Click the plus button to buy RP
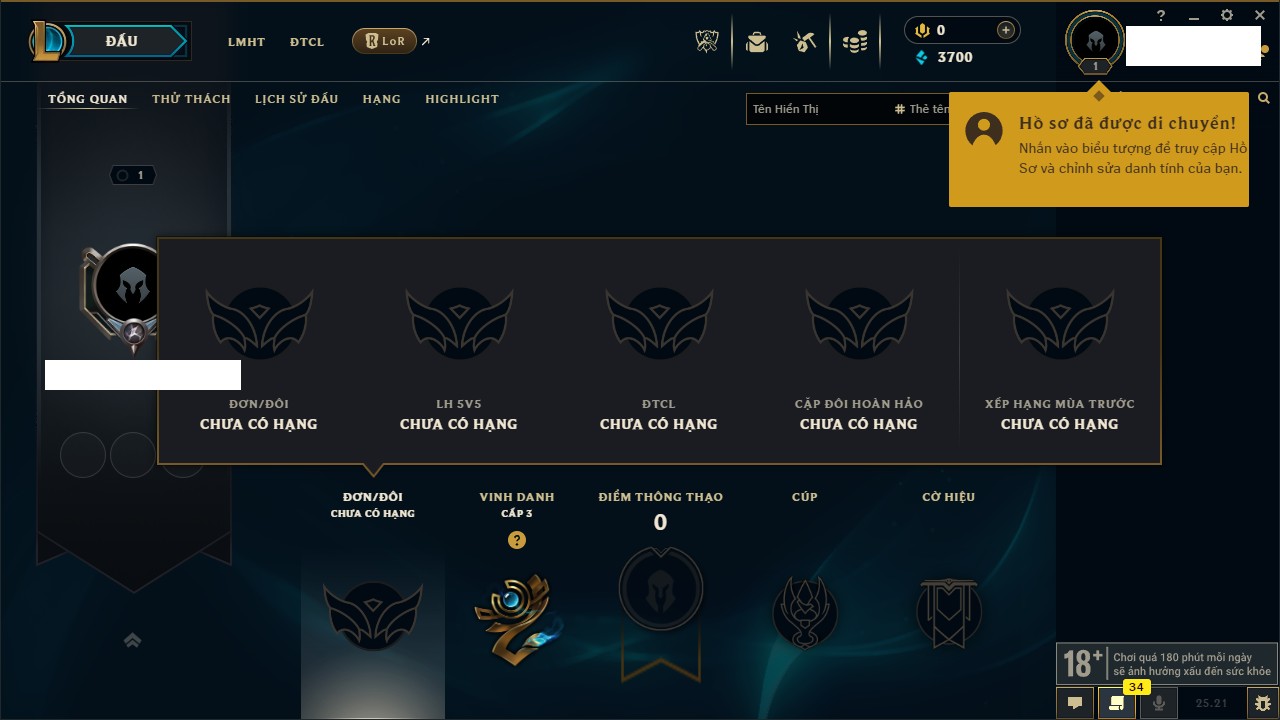The width and height of the screenshot is (1280, 720). click(x=1006, y=30)
